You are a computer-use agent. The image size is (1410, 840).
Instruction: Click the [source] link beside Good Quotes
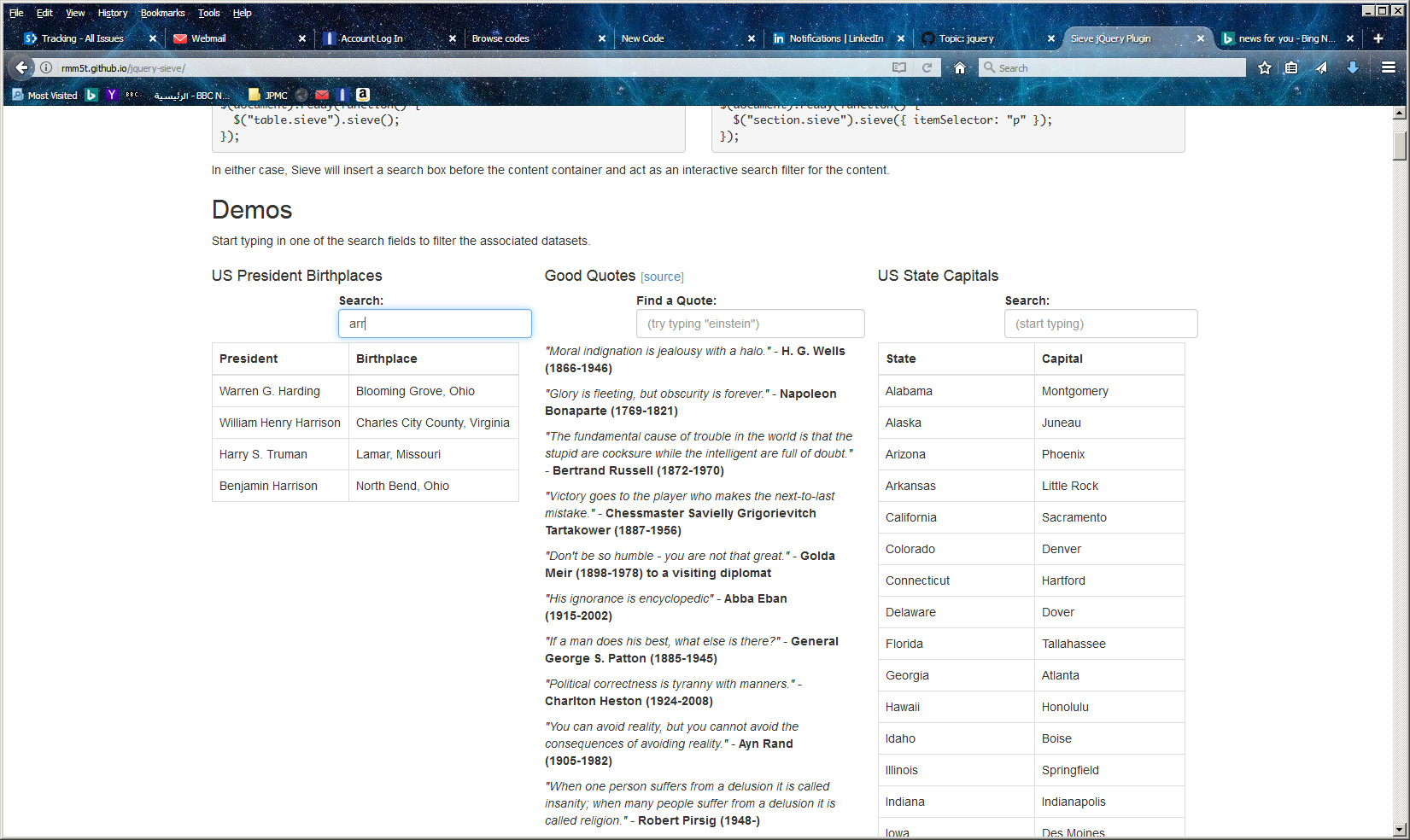pos(662,277)
